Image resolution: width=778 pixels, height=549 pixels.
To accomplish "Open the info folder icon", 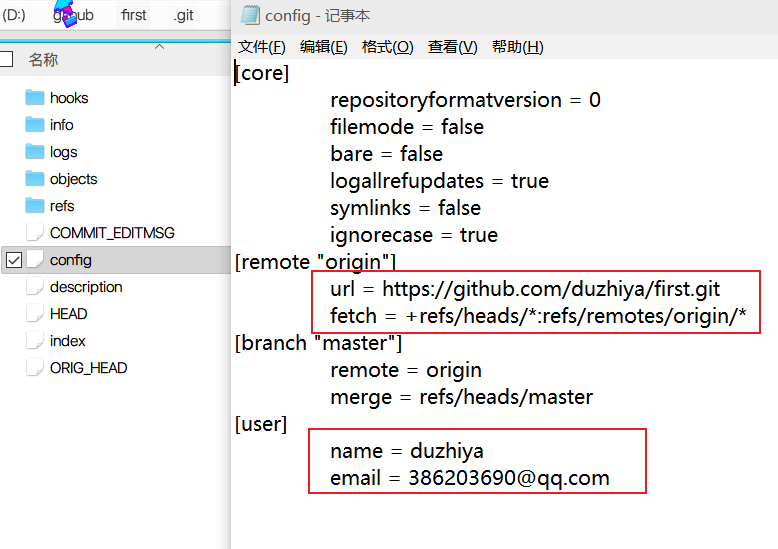I will click(x=35, y=125).
